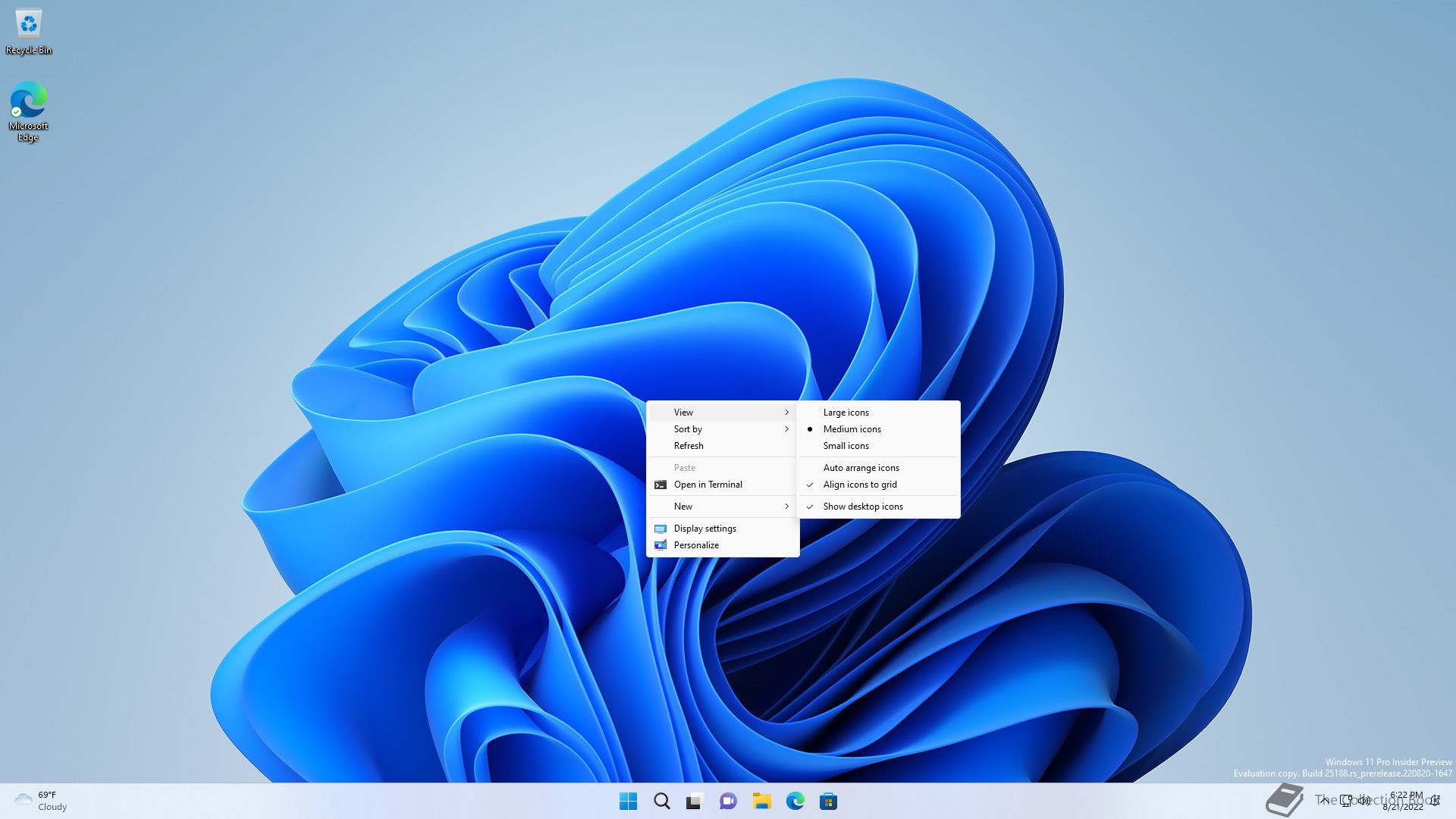Screen dimensions: 1456x819
Task: Open the Windows Start button
Action: pyautogui.click(x=628, y=801)
